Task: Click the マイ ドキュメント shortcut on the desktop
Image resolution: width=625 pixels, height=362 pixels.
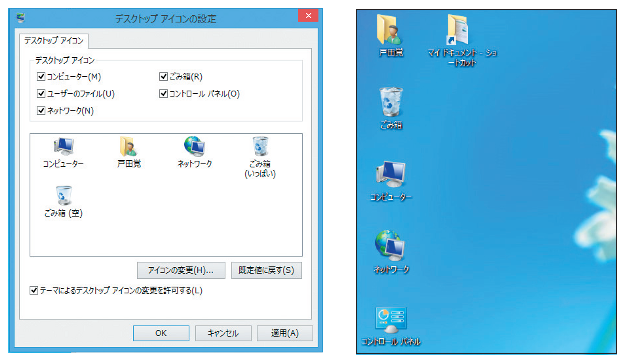Action: [462, 40]
